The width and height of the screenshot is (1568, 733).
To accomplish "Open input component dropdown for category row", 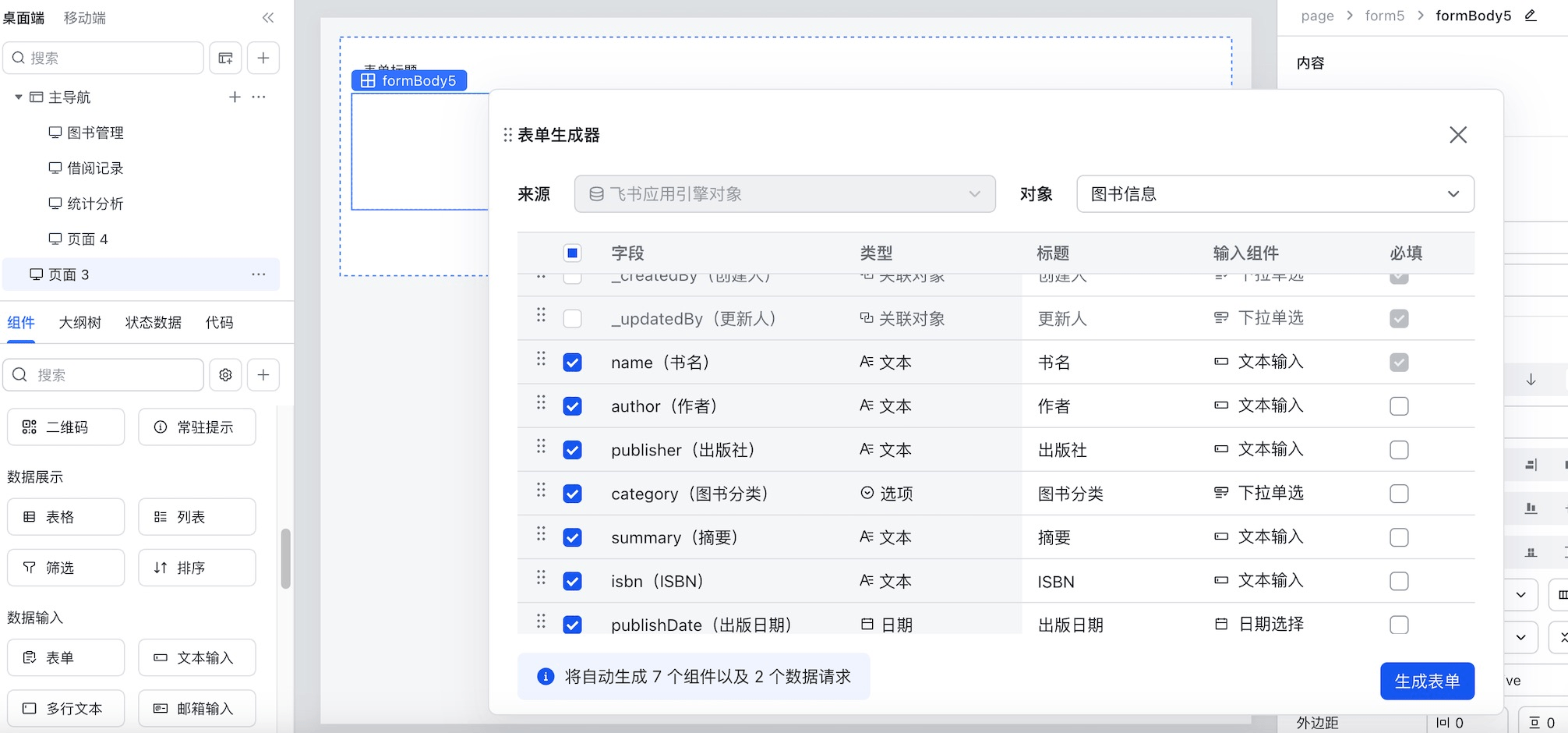I will [x=1259, y=493].
